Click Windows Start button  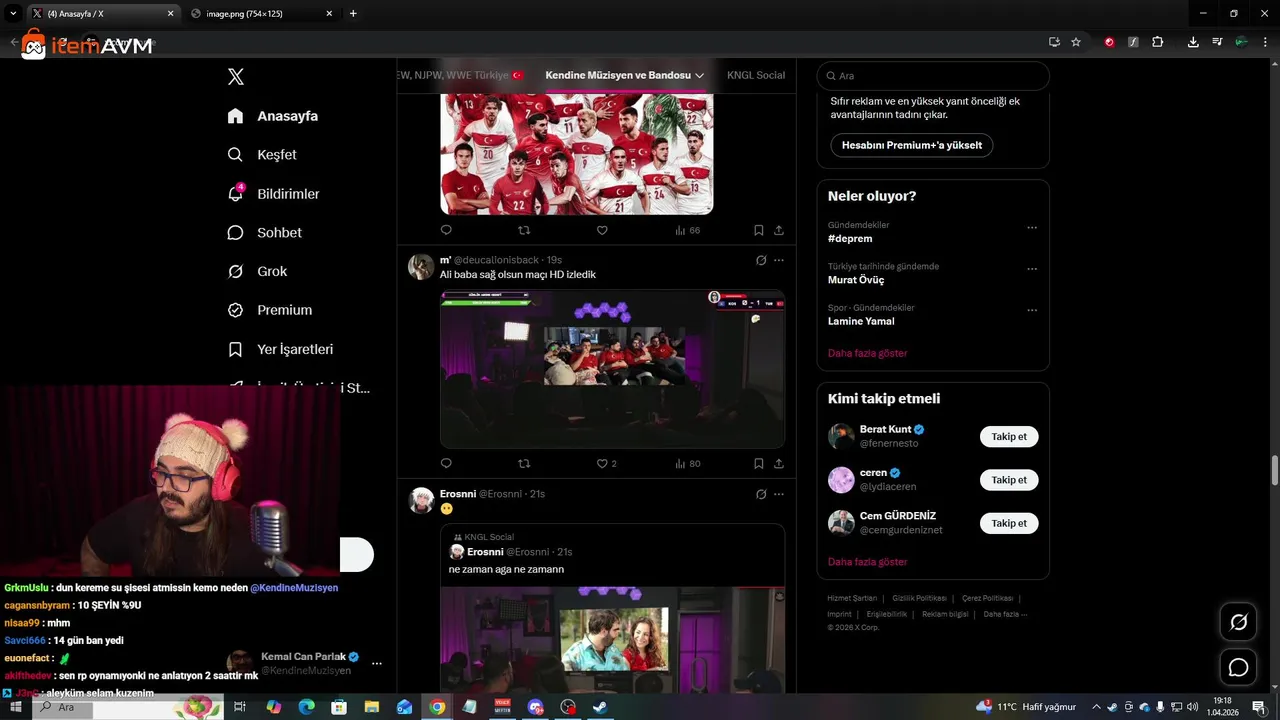pos(16,707)
